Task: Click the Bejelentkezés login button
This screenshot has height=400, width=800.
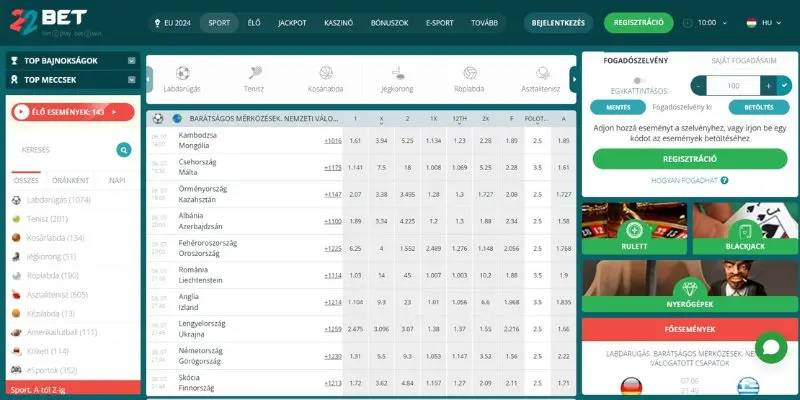Action: (x=558, y=23)
